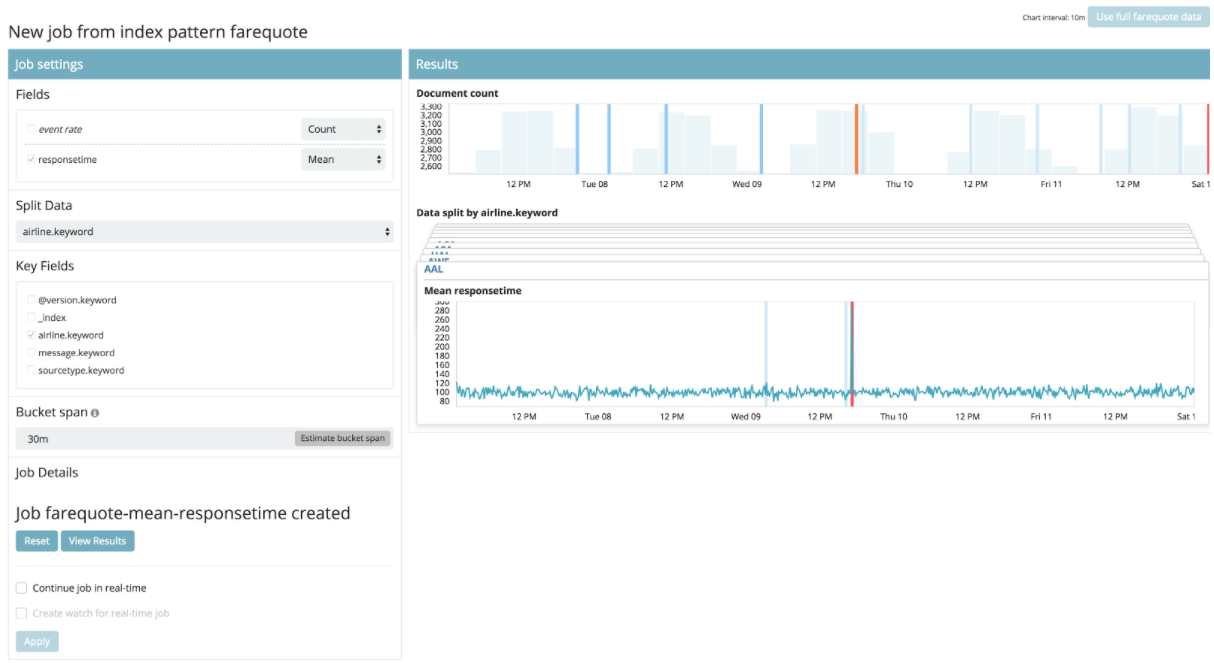The width and height of the screenshot is (1214, 664).
Task: Expand the Split Data airline.keyword dropdown
Action: pyautogui.click(x=204, y=232)
